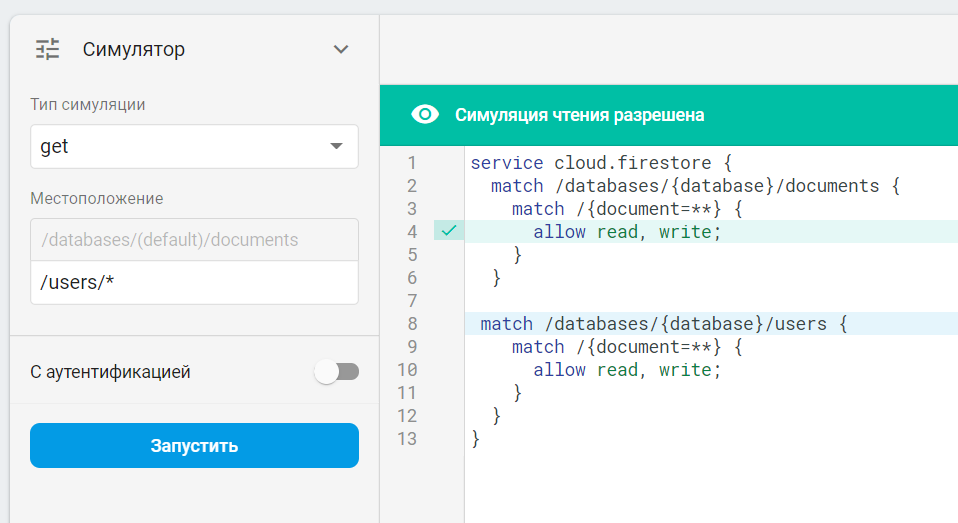Click the 'Симулятор' panel title
The height and width of the screenshot is (523, 958).
click(134, 49)
